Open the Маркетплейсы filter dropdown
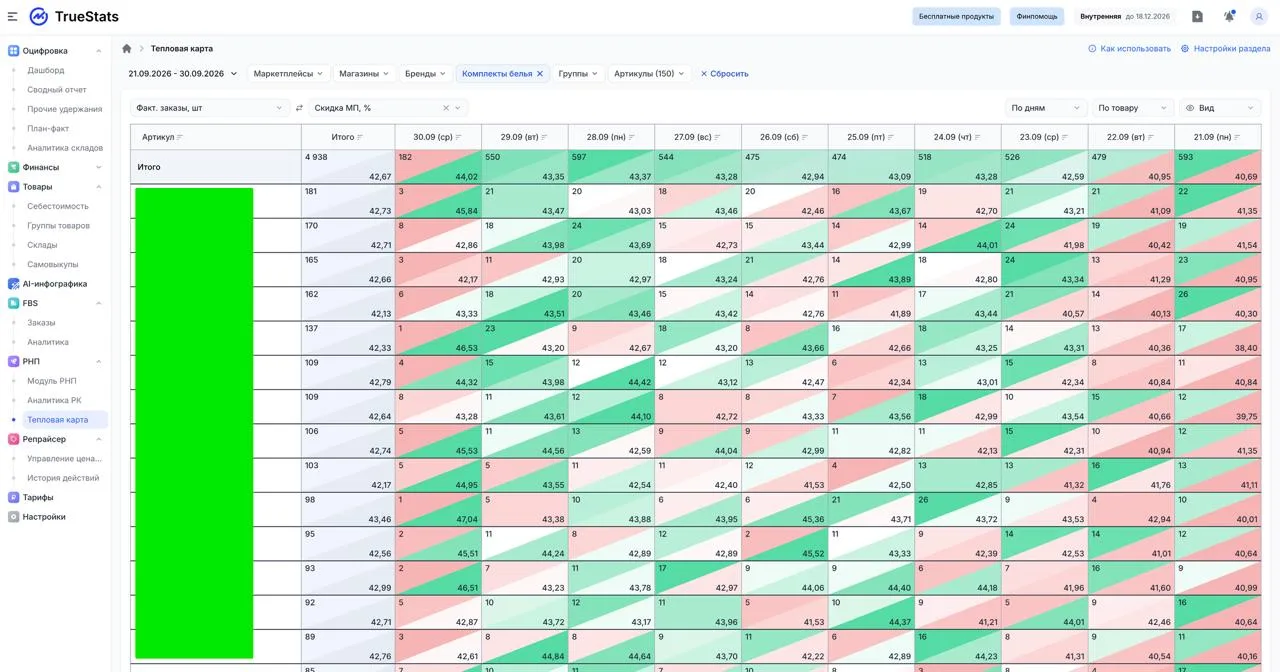Viewport: 1280px width, 672px height. [288, 73]
